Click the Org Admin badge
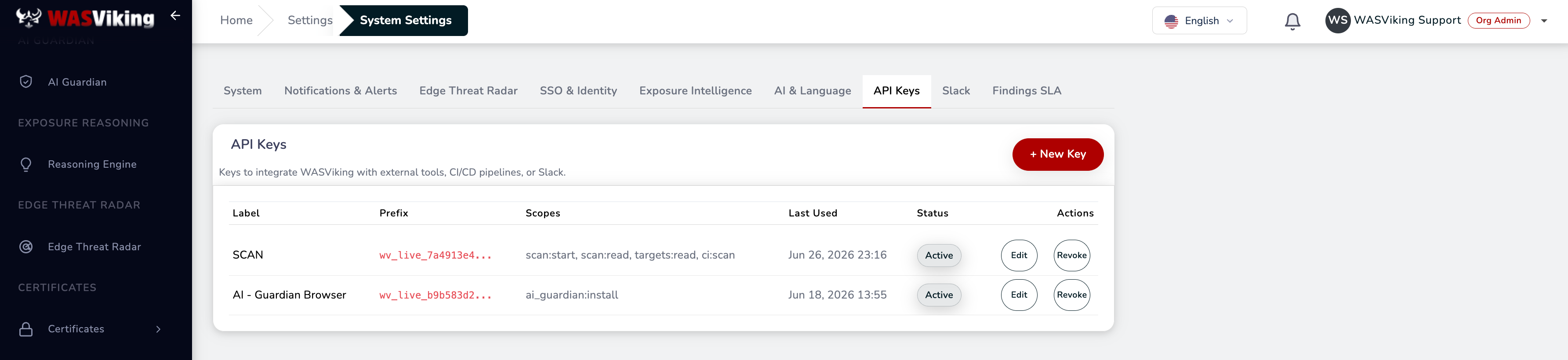 (x=1498, y=20)
